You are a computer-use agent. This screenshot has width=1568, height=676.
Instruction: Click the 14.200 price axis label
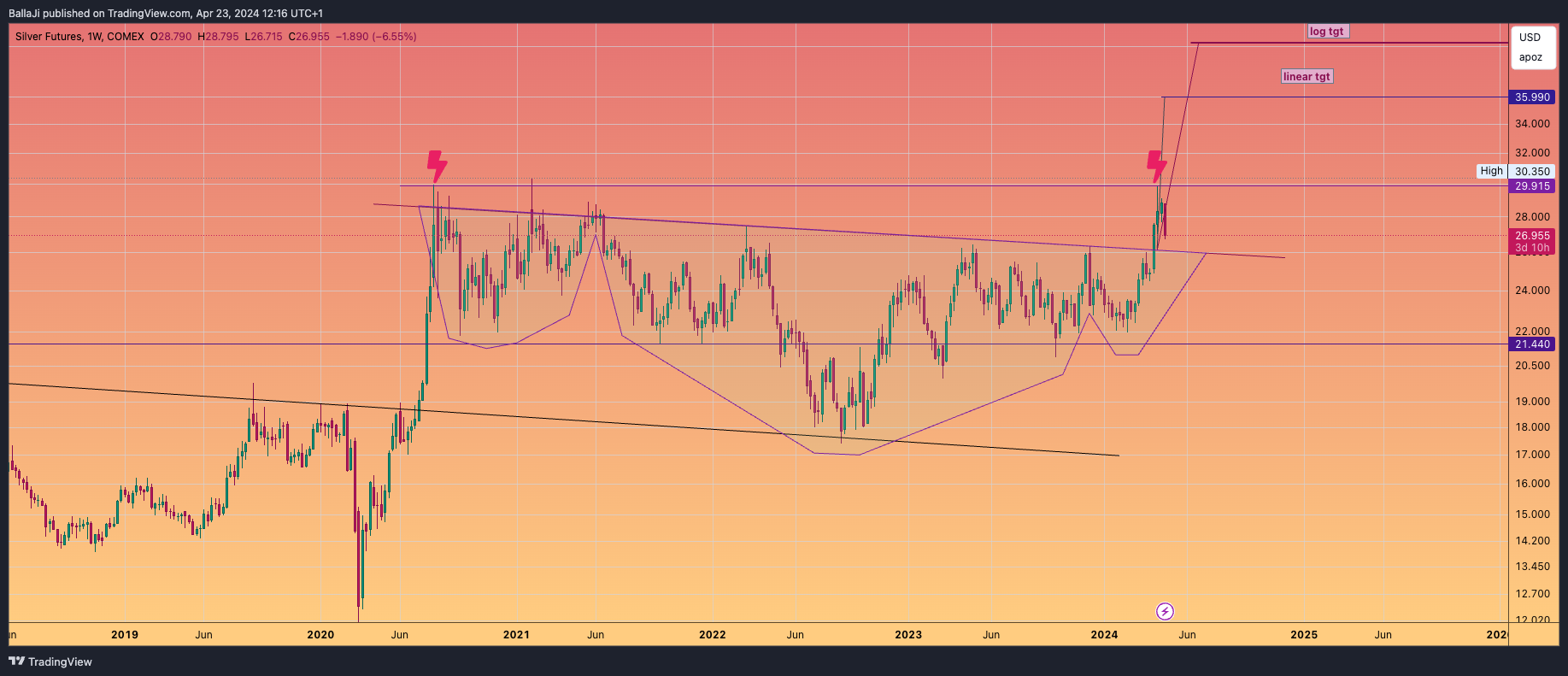(1532, 541)
